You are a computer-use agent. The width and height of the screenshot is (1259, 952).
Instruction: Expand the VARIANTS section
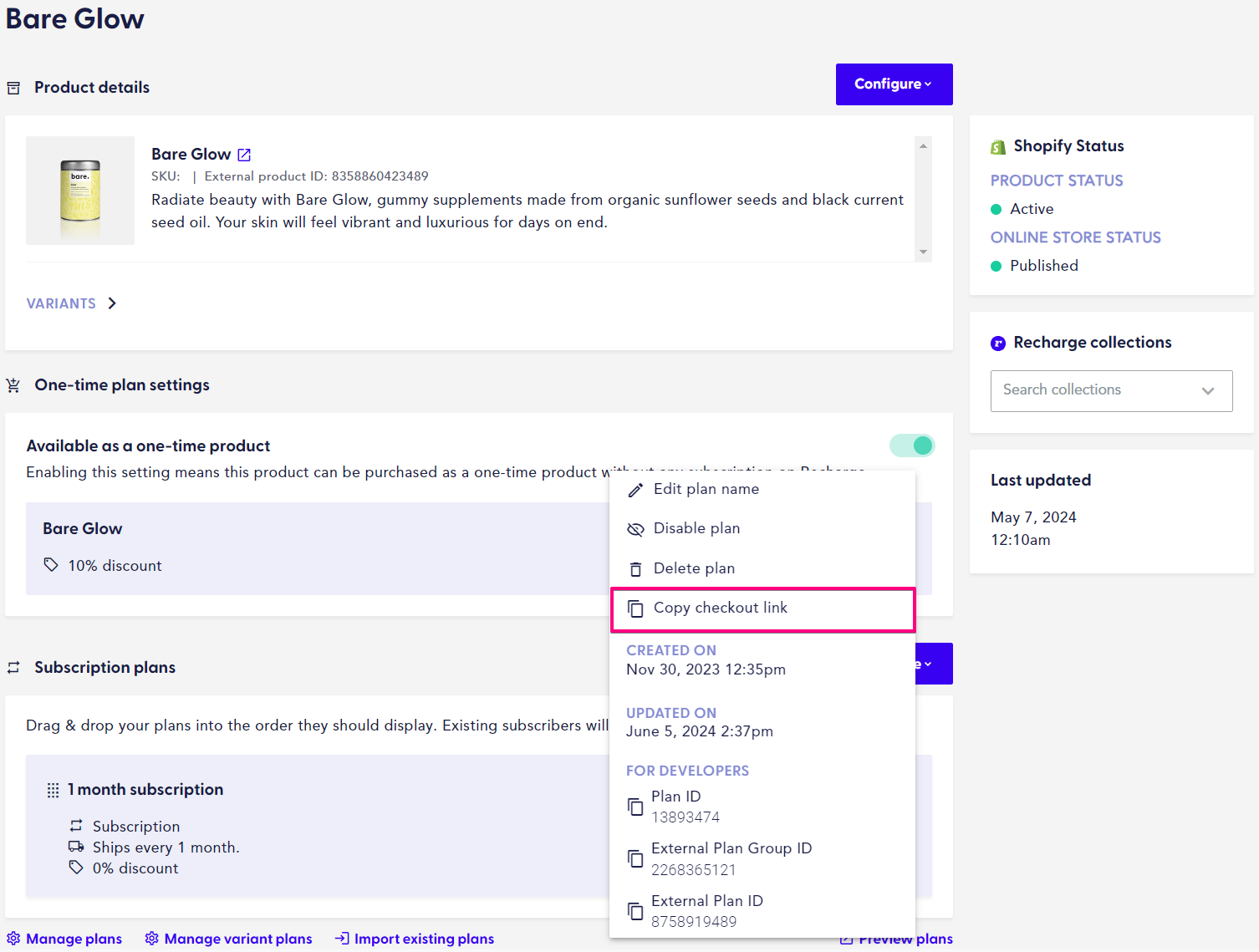pyautogui.click(x=72, y=303)
